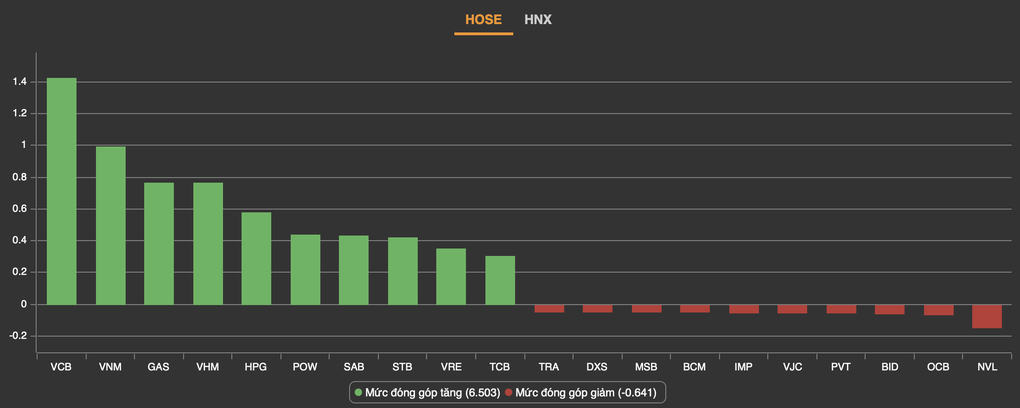Click the HPG axis label

click(x=256, y=367)
